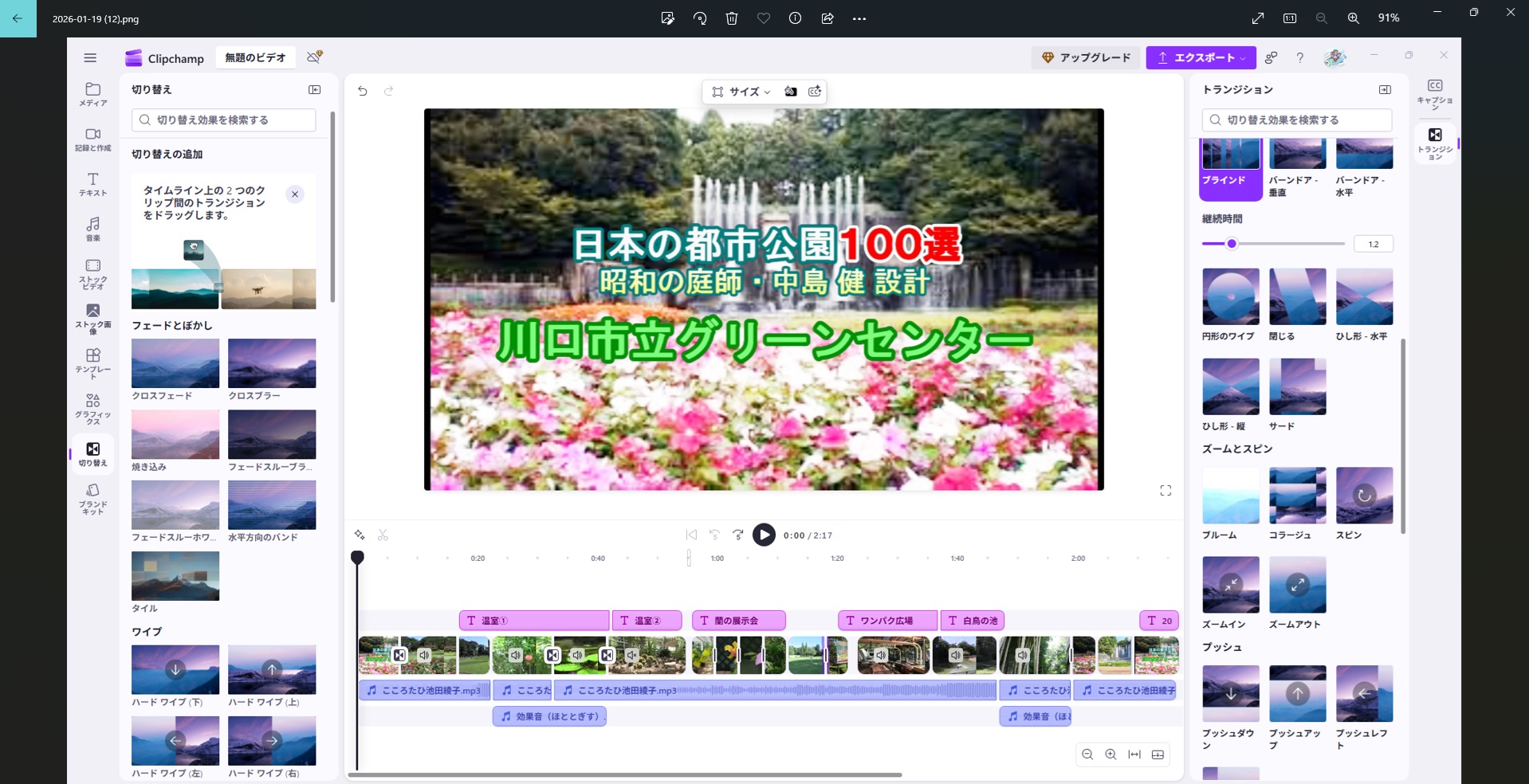Select the クロスフェード transition thumbnail
The image size is (1529, 784).
coord(175,363)
